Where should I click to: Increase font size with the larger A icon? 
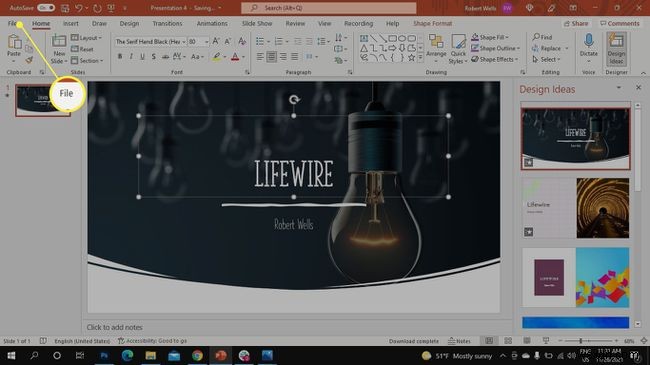coord(216,41)
